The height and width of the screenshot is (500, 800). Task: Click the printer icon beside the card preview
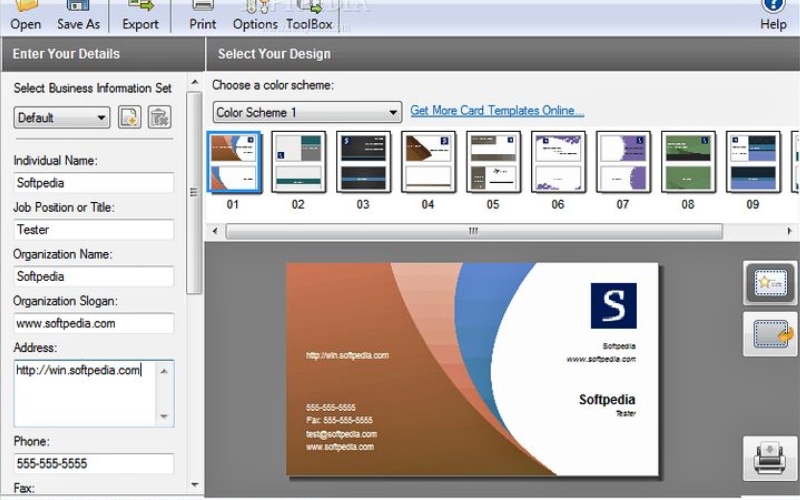[x=770, y=459]
